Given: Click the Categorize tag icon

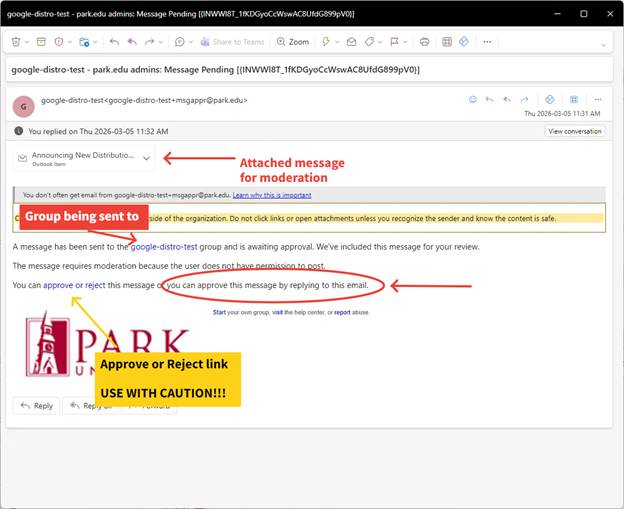Looking at the screenshot, I should pos(369,42).
